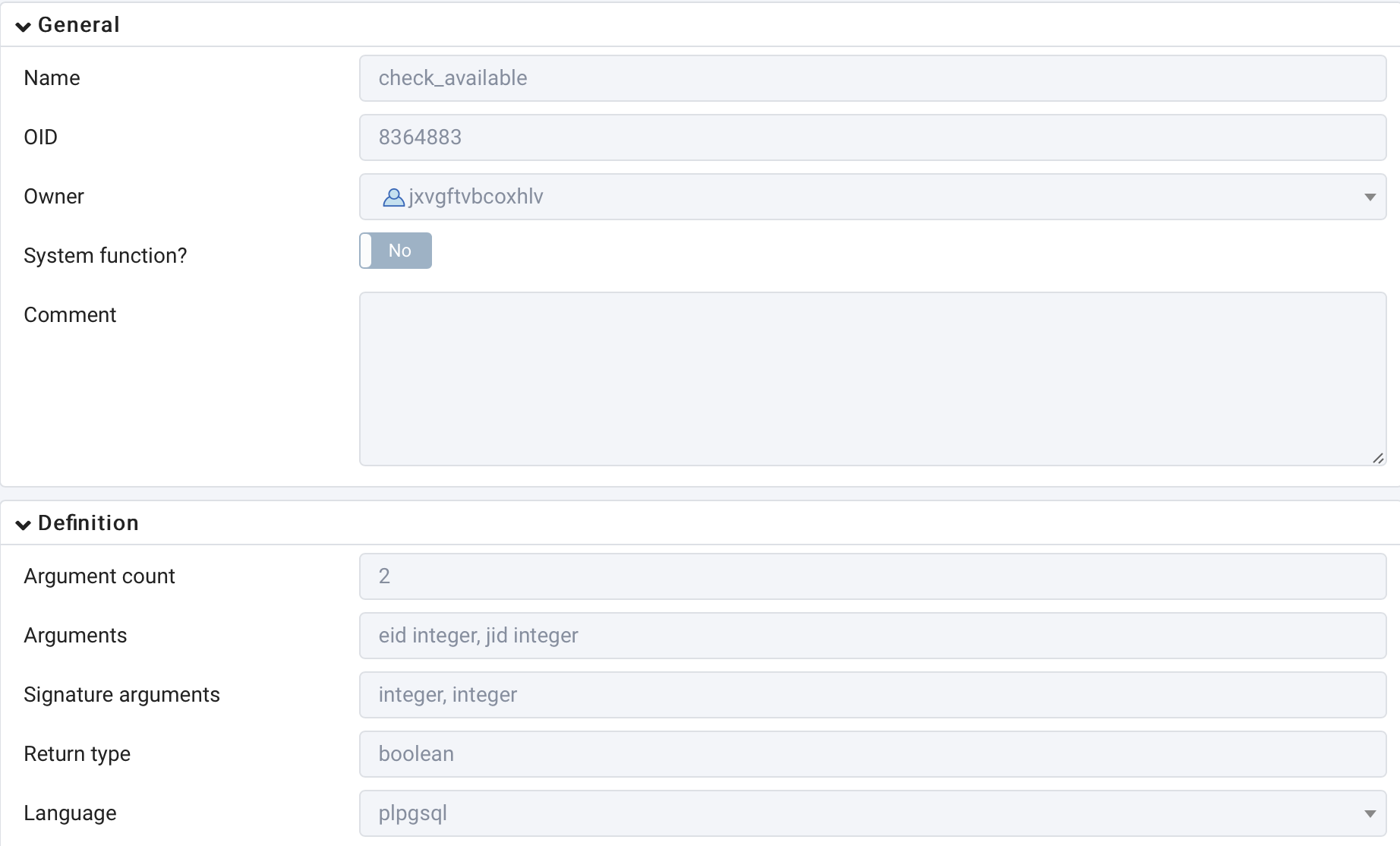Open the Language dropdown arrow
This screenshot has width=1400, height=846.
(x=1370, y=814)
